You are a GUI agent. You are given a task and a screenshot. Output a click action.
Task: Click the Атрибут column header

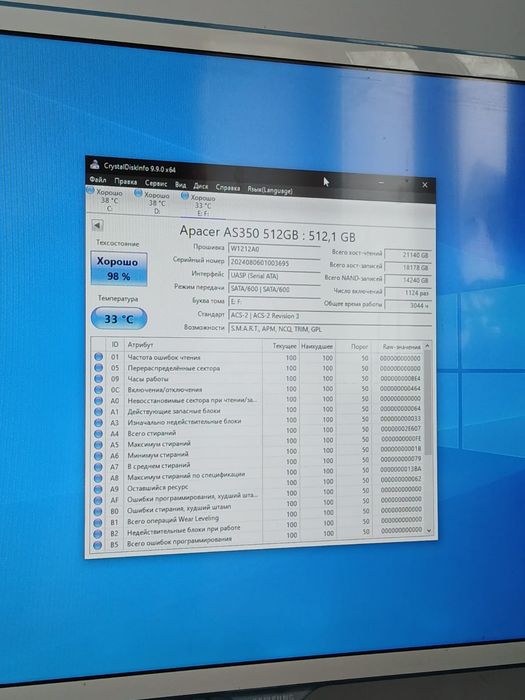193,345
